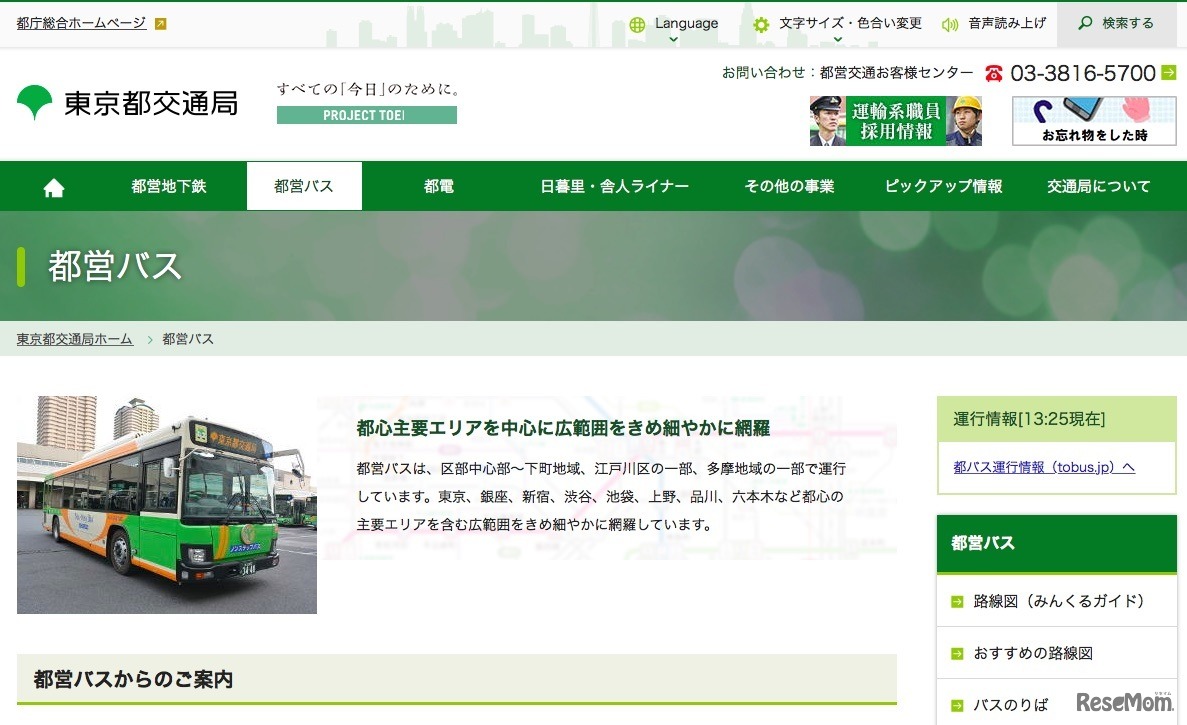Click the red phone icon beside 03-3816-5700
This screenshot has height=725, width=1187.
tap(992, 73)
